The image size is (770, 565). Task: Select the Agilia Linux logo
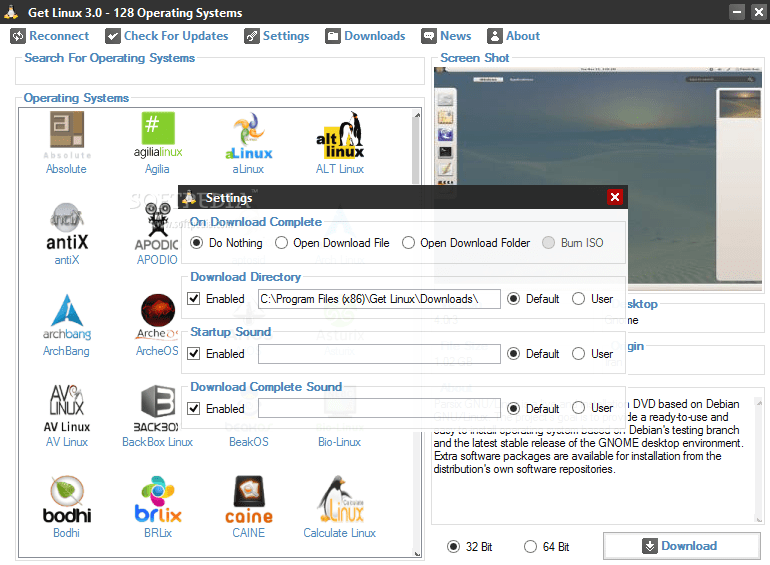[158, 135]
